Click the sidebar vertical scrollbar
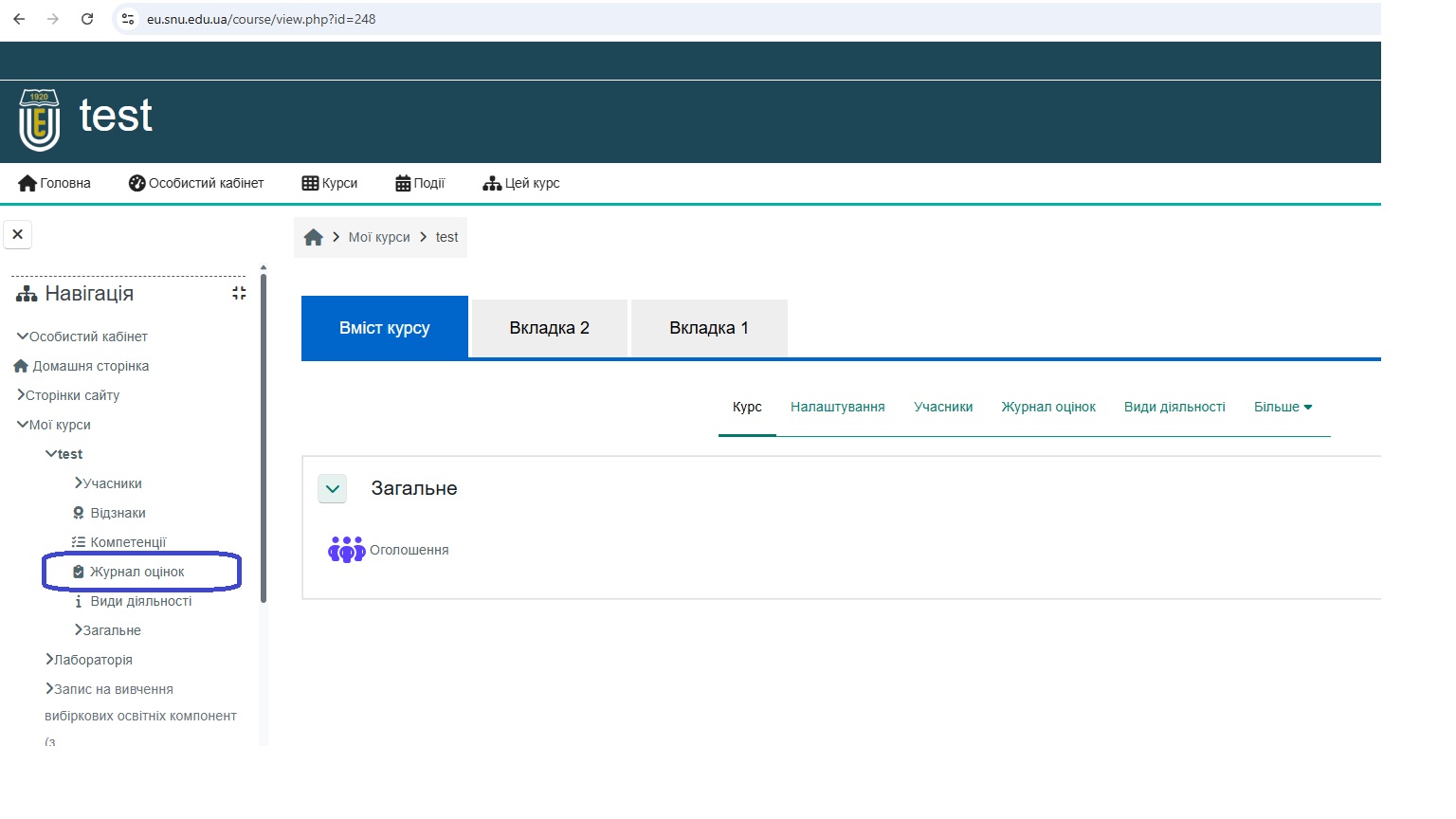Screen dimensions: 1456x819 [264, 436]
